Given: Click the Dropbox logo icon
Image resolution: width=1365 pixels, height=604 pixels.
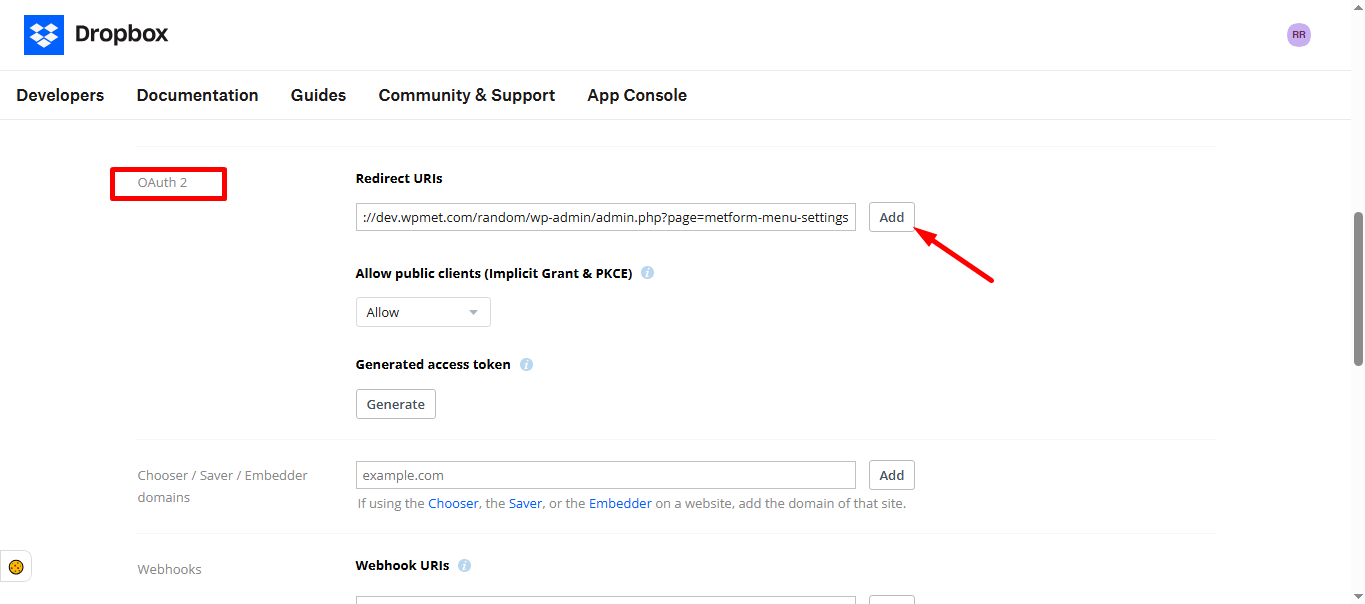Looking at the screenshot, I should click(x=44, y=35).
